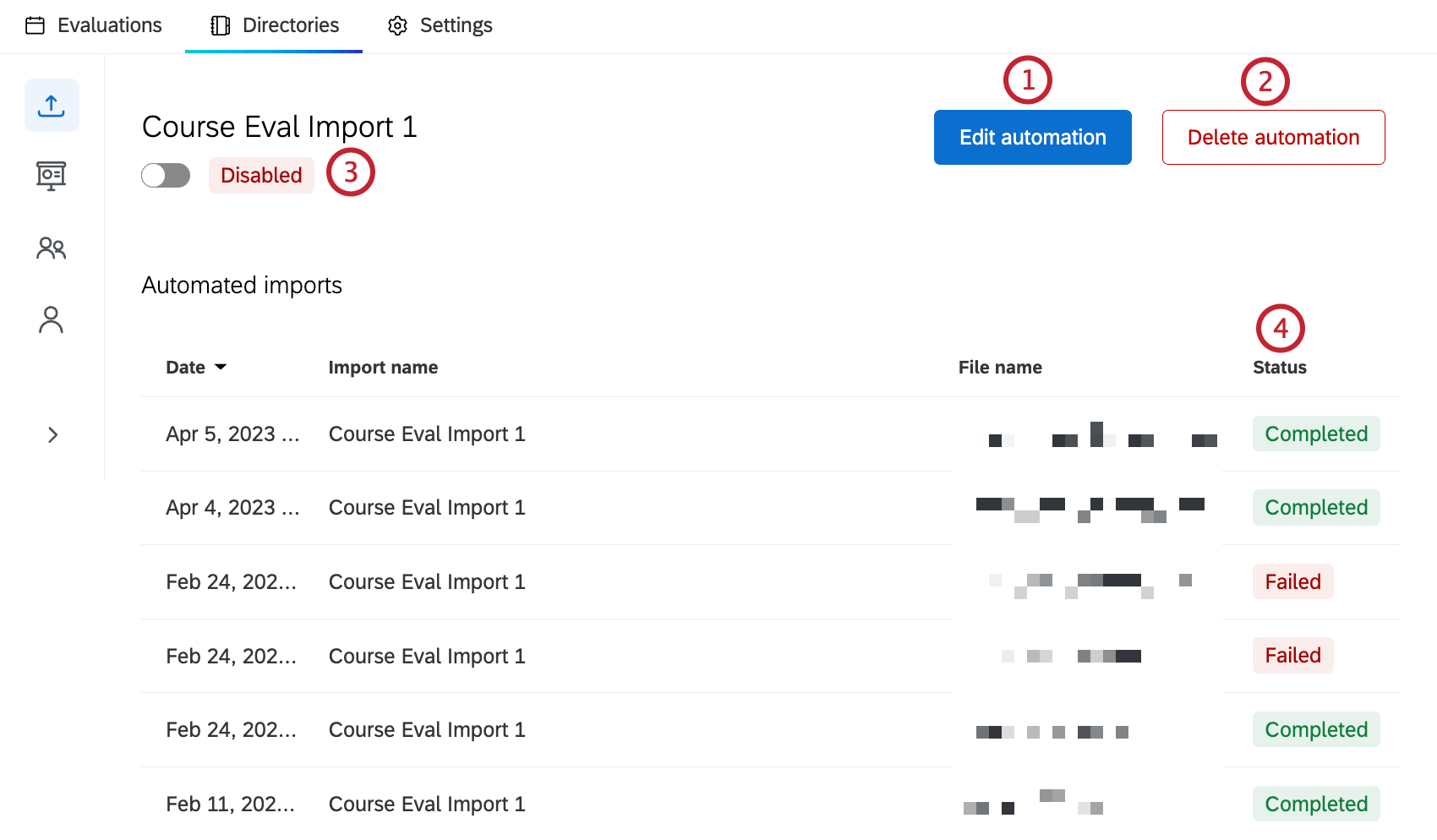The height and width of the screenshot is (840, 1437).
Task: Expand the collapsed sidebar with the chevron
Action: point(52,434)
